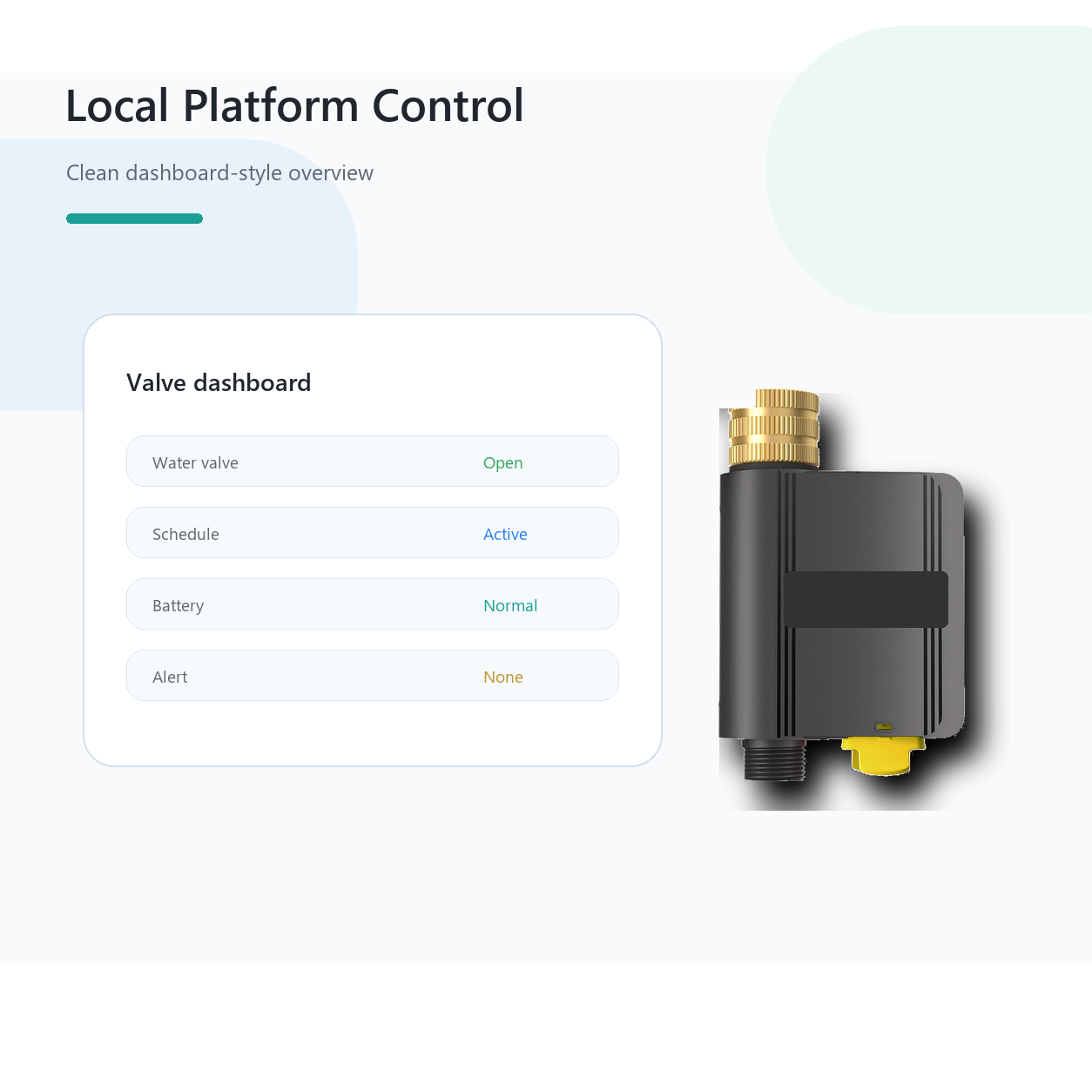Click the Water valve row

(x=373, y=462)
